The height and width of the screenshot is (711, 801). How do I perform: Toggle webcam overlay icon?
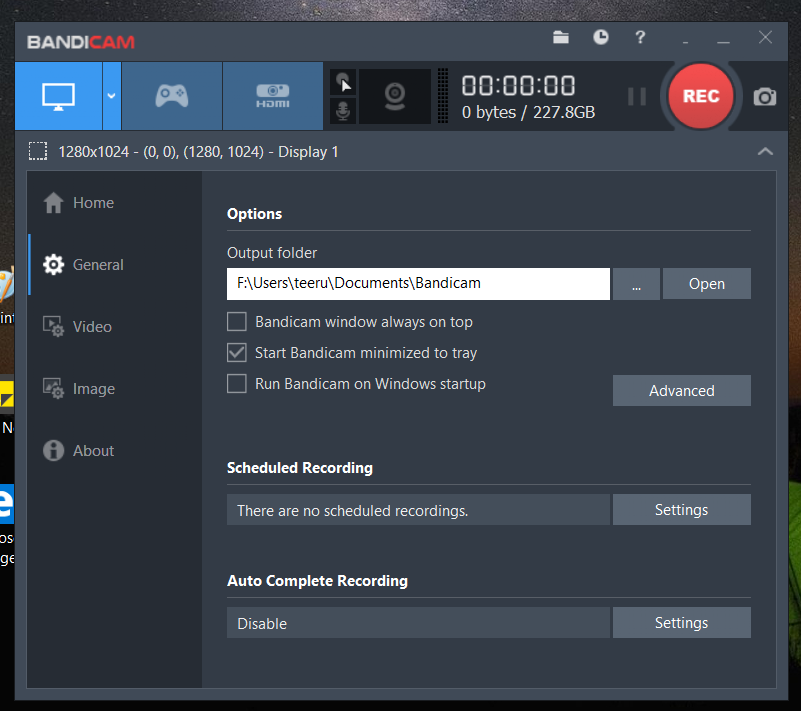395,96
